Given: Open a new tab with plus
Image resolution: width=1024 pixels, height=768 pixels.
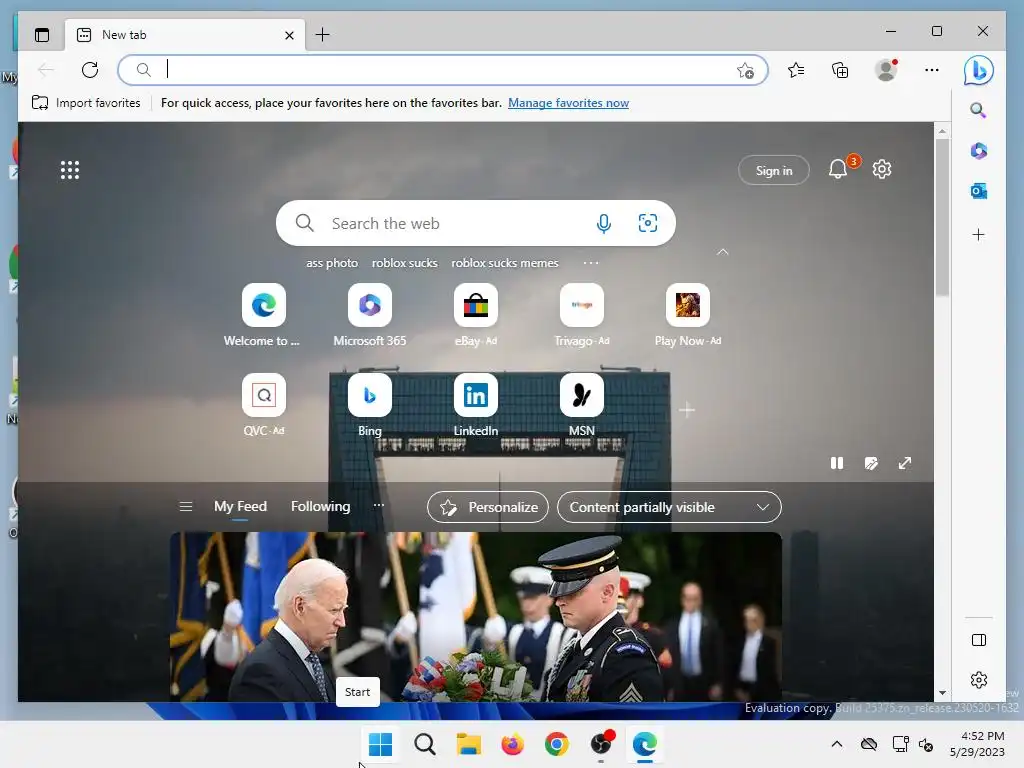Looking at the screenshot, I should [323, 35].
